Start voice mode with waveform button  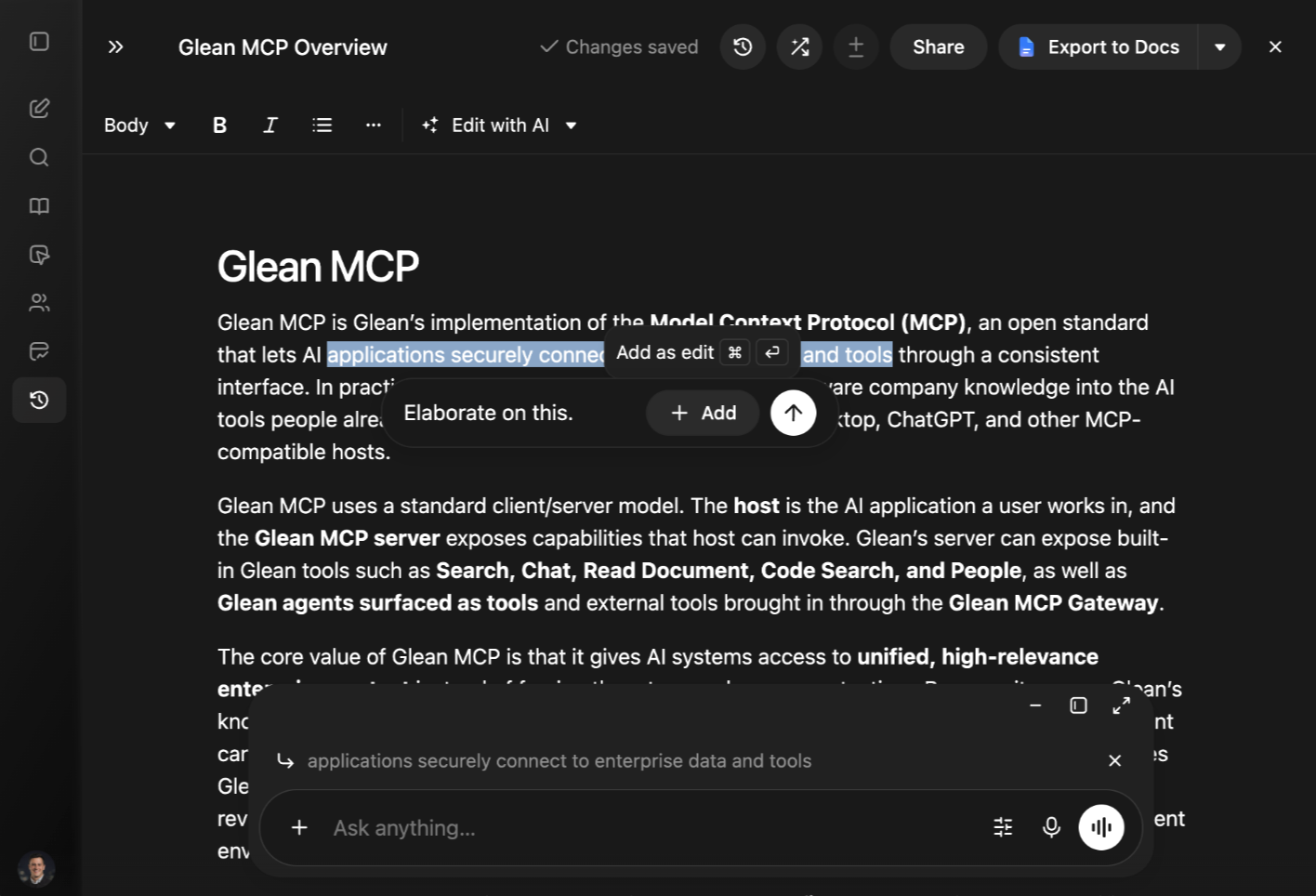[1101, 827]
